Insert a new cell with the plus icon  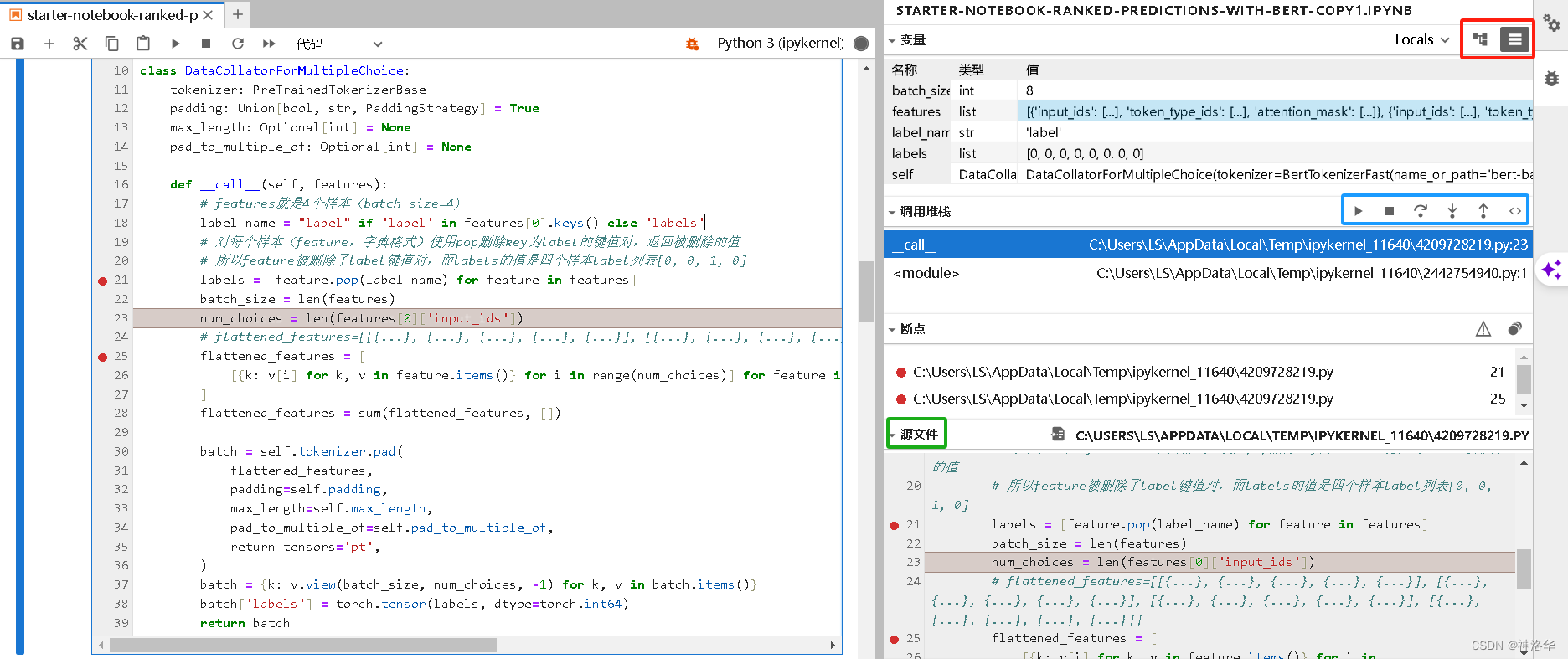[x=49, y=44]
